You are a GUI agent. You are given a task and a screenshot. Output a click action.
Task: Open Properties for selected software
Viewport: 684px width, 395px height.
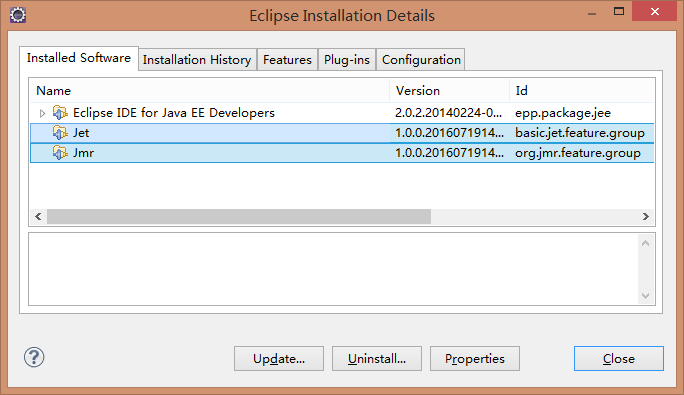coord(475,358)
